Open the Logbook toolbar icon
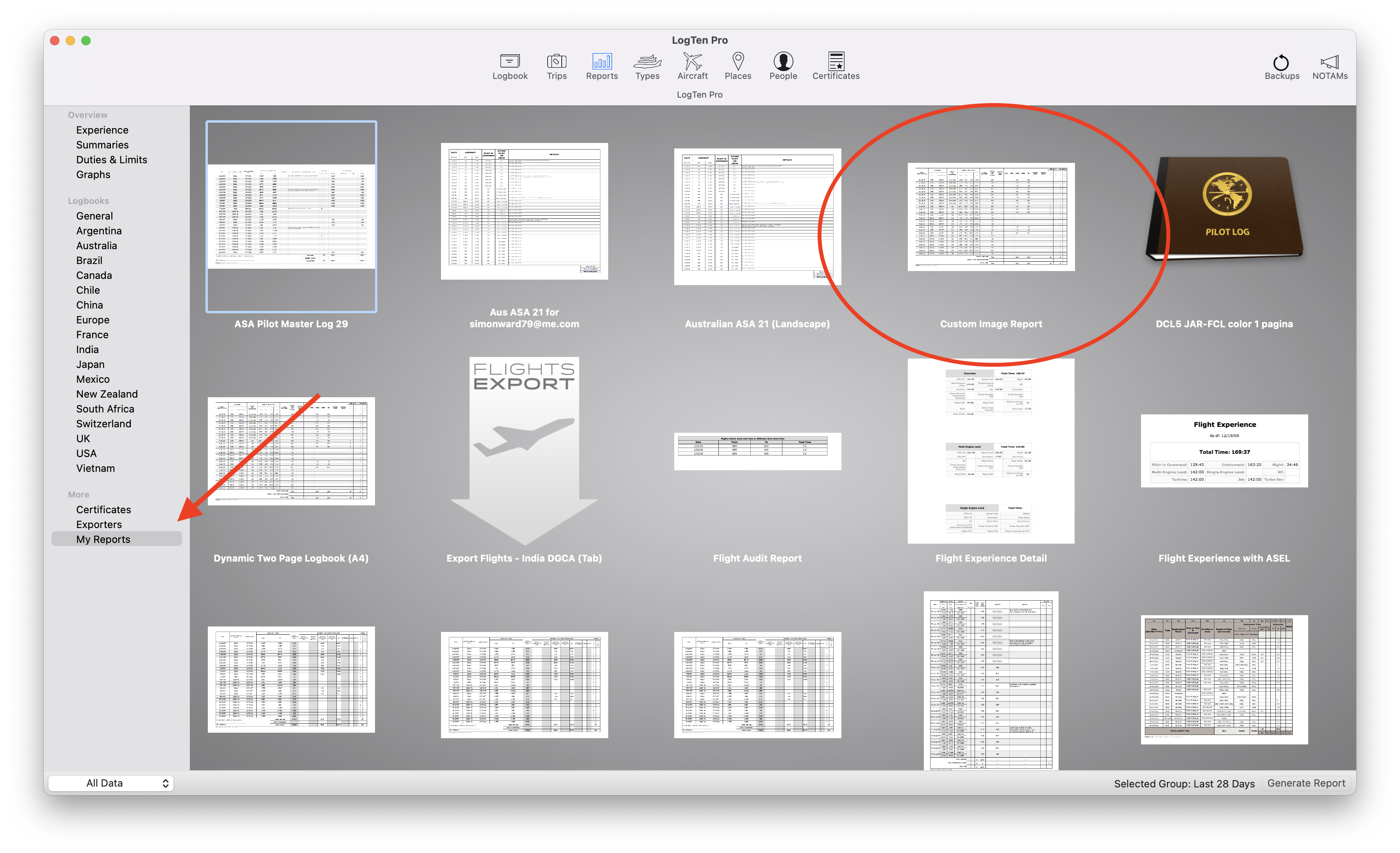Image resolution: width=1400 pixels, height=853 pixels. click(510, 66)
